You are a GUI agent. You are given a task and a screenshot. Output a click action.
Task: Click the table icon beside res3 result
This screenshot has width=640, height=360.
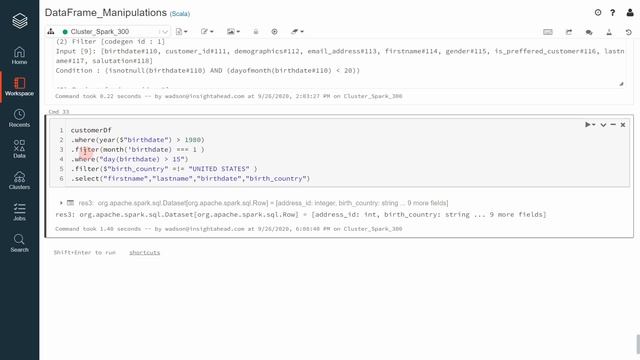coord(70,202)
